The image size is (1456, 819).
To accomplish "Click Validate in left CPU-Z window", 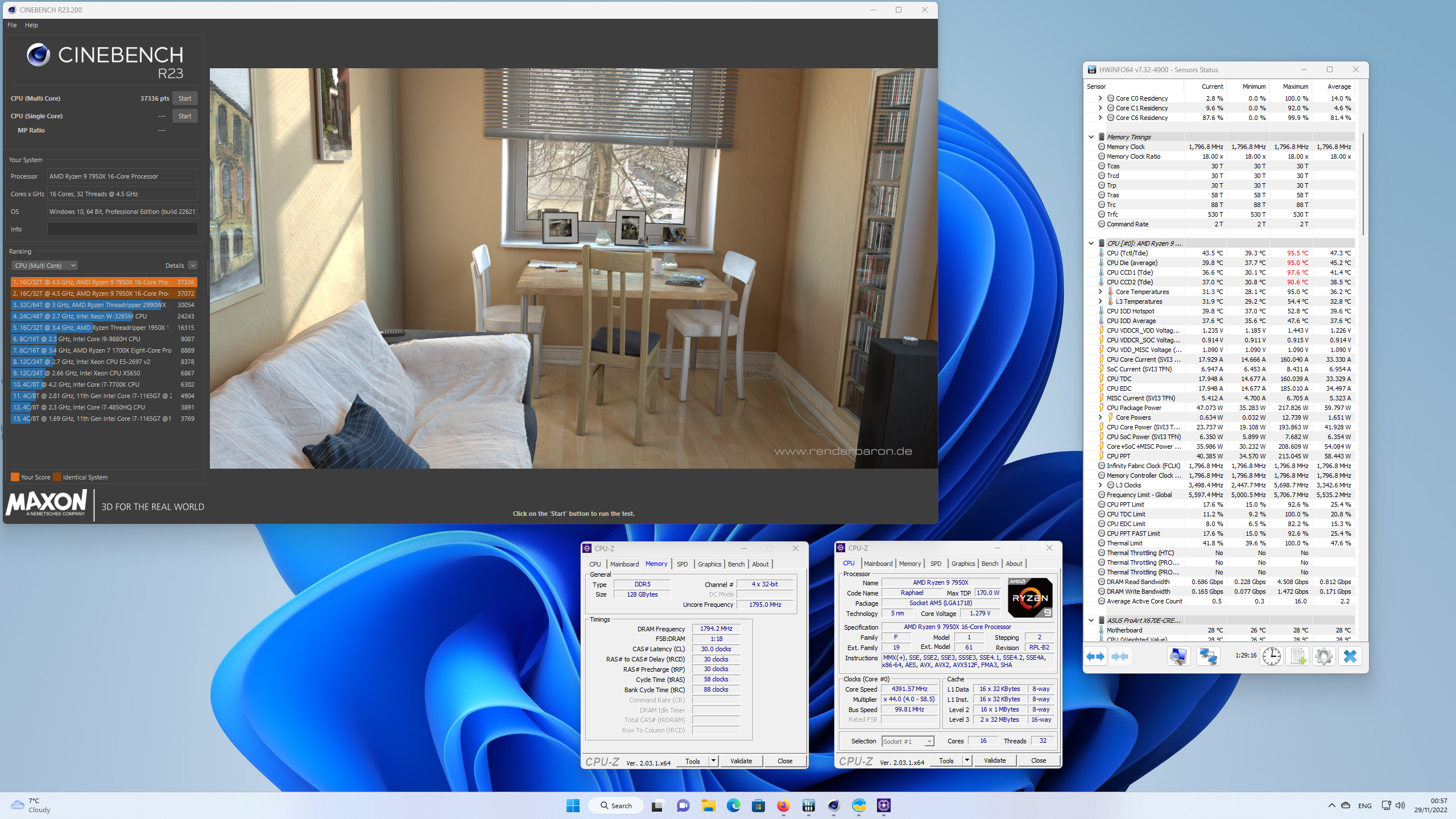I will [741, 761].
